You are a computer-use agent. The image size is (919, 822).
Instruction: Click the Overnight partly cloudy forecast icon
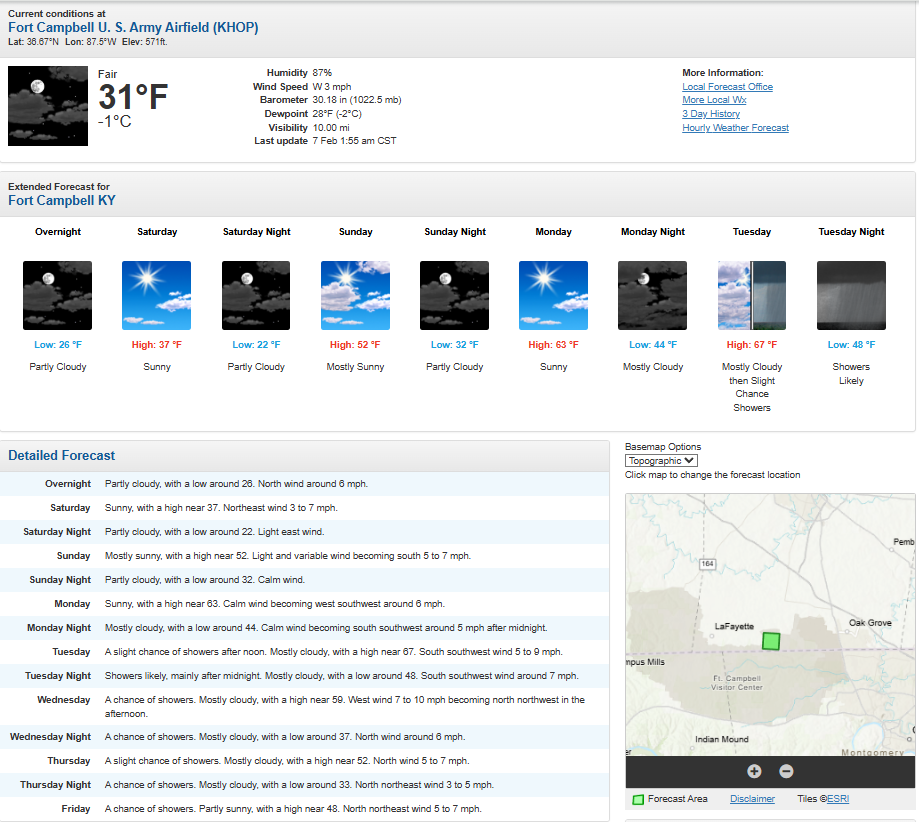(57, 295)
